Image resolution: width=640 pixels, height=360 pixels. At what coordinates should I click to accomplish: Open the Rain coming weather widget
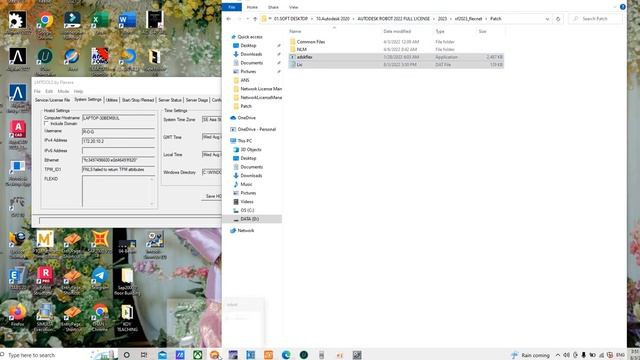point(531,355)
